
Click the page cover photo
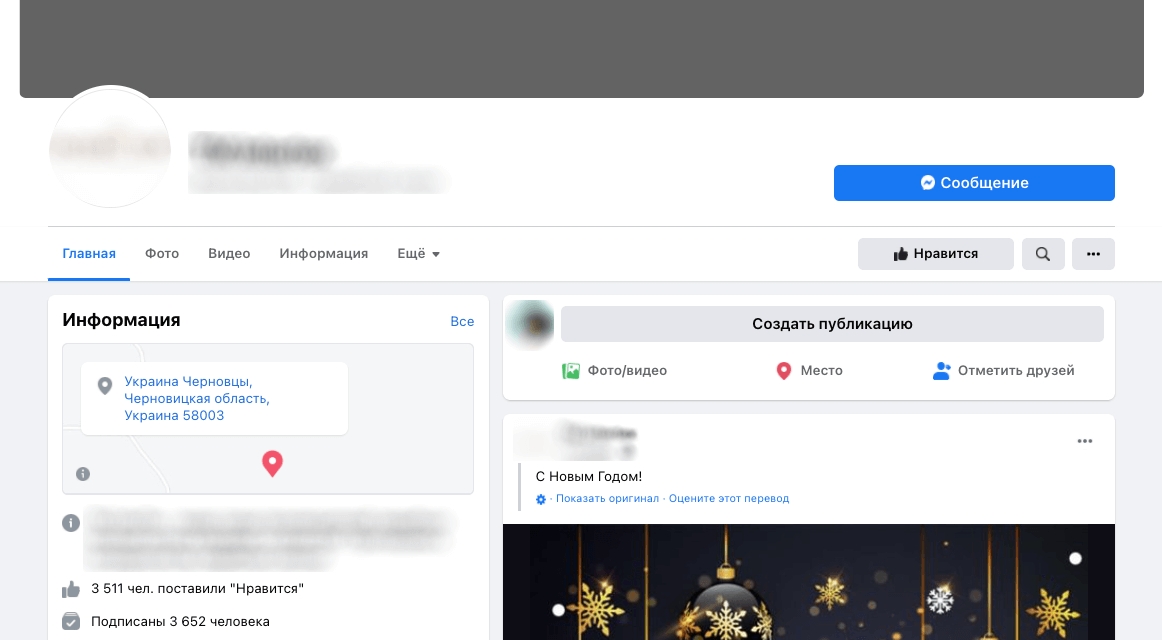click(x=582, y=48)
